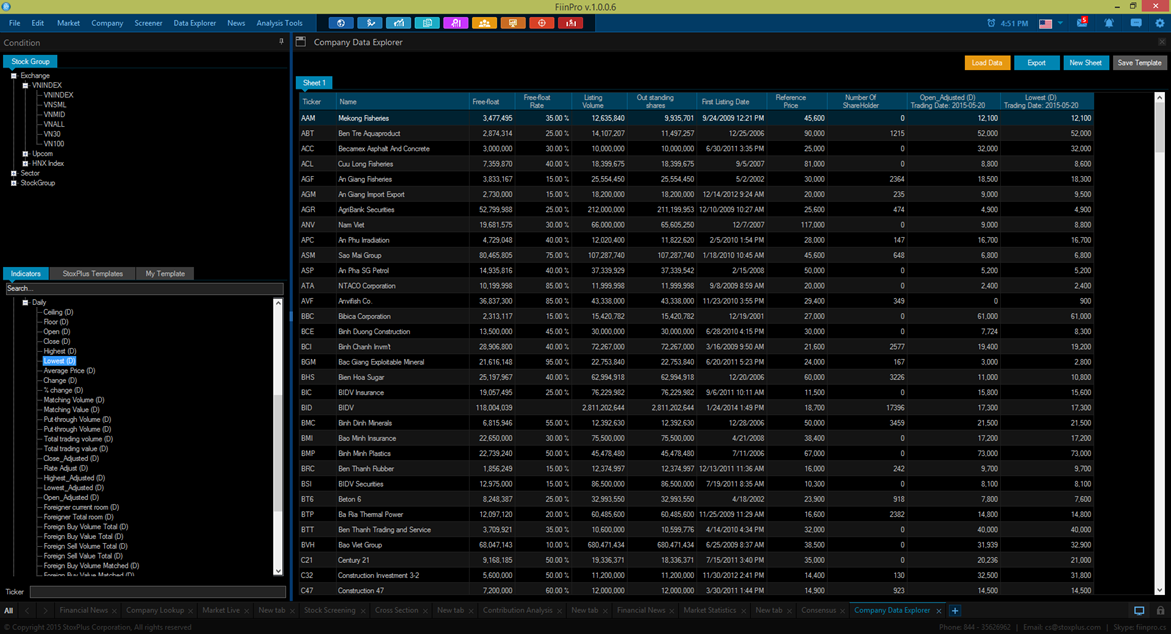Close the Stock Screening bottom tab
The height and width of the screenshot is (634, 1171).
tap(364, 611)
